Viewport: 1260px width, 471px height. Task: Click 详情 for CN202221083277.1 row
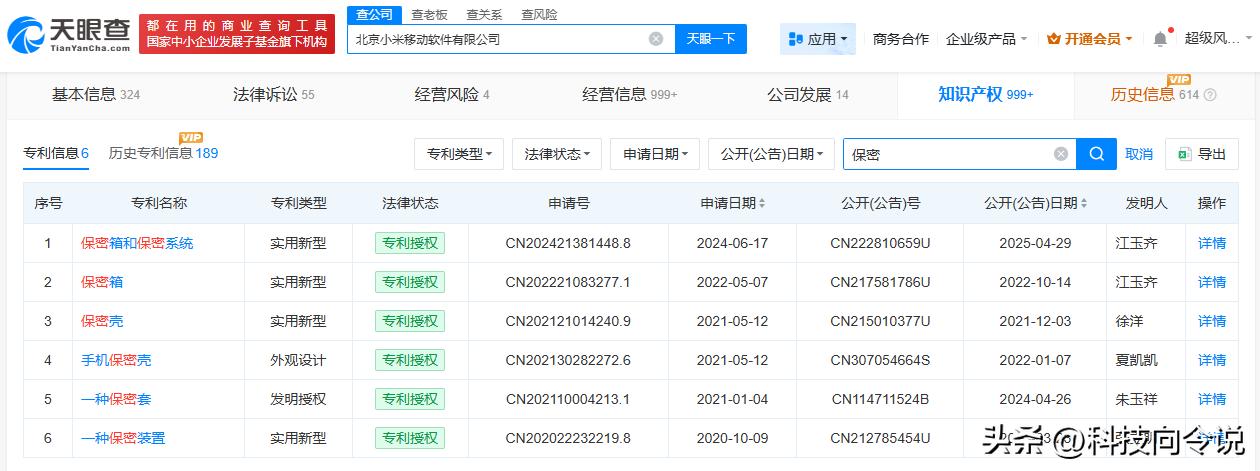(1212, 282)
